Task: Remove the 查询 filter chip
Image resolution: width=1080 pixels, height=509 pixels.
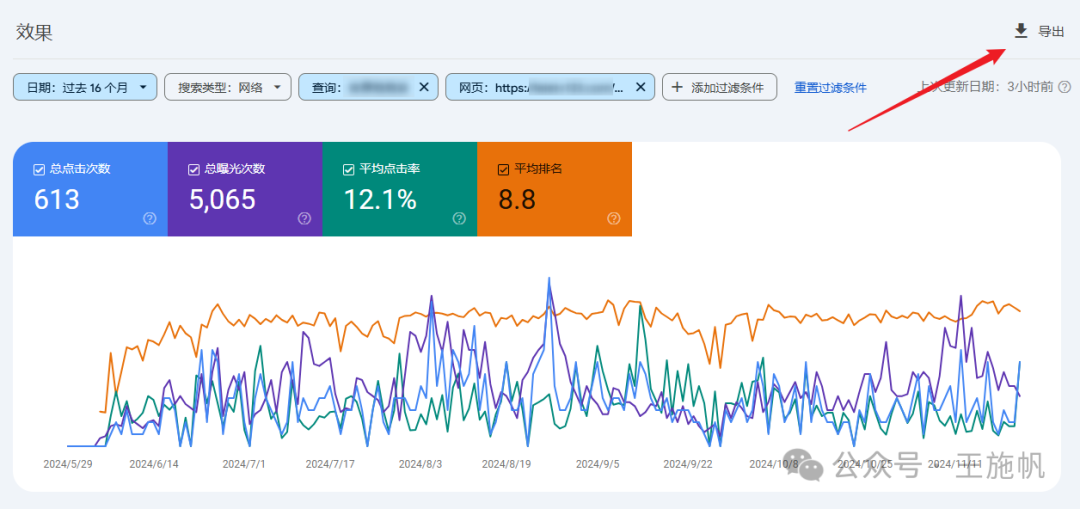Action: 424,87
